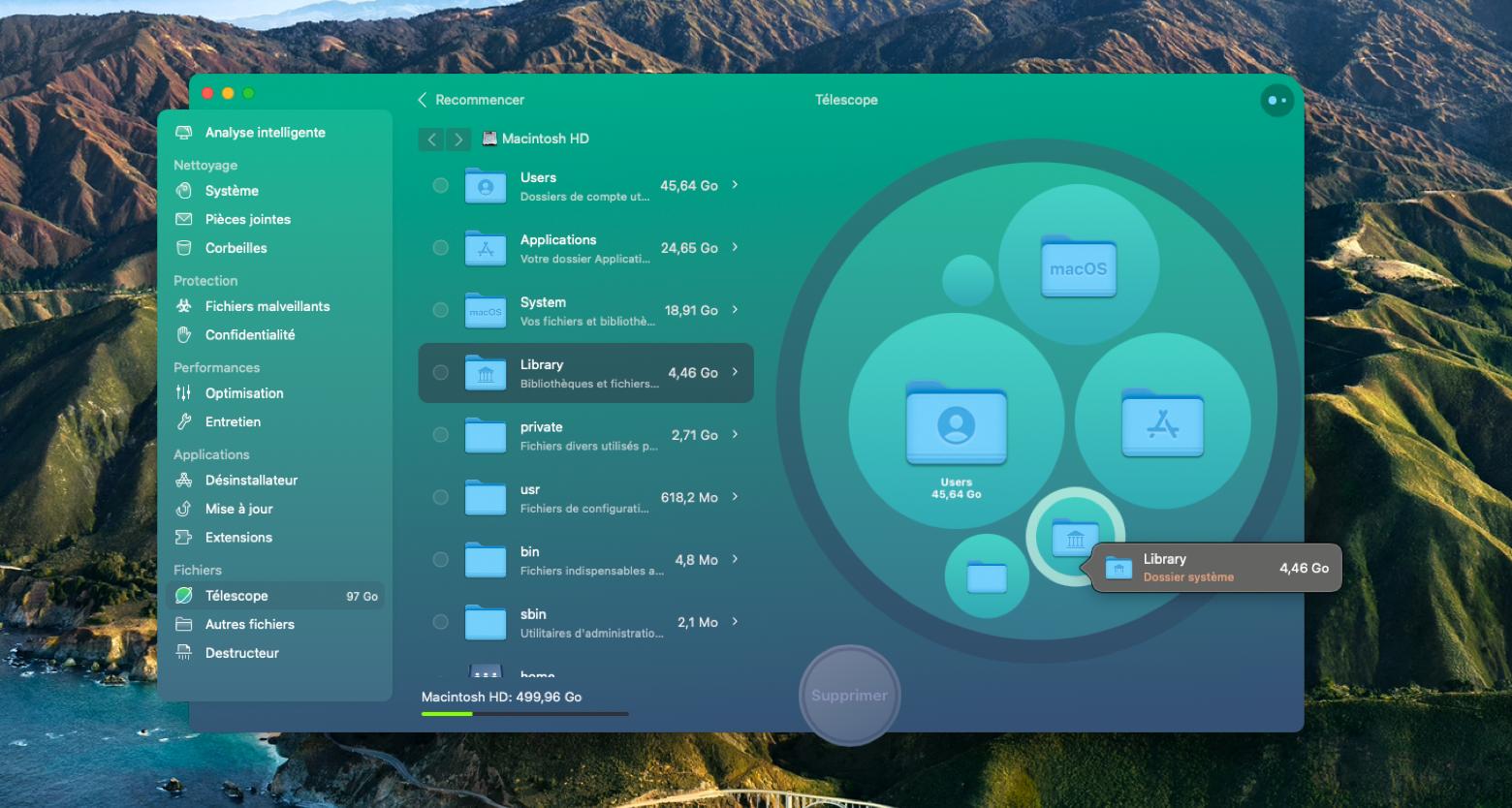Click the Mise à jour icon
This screenshot has width=1512, height=808.
183,509
